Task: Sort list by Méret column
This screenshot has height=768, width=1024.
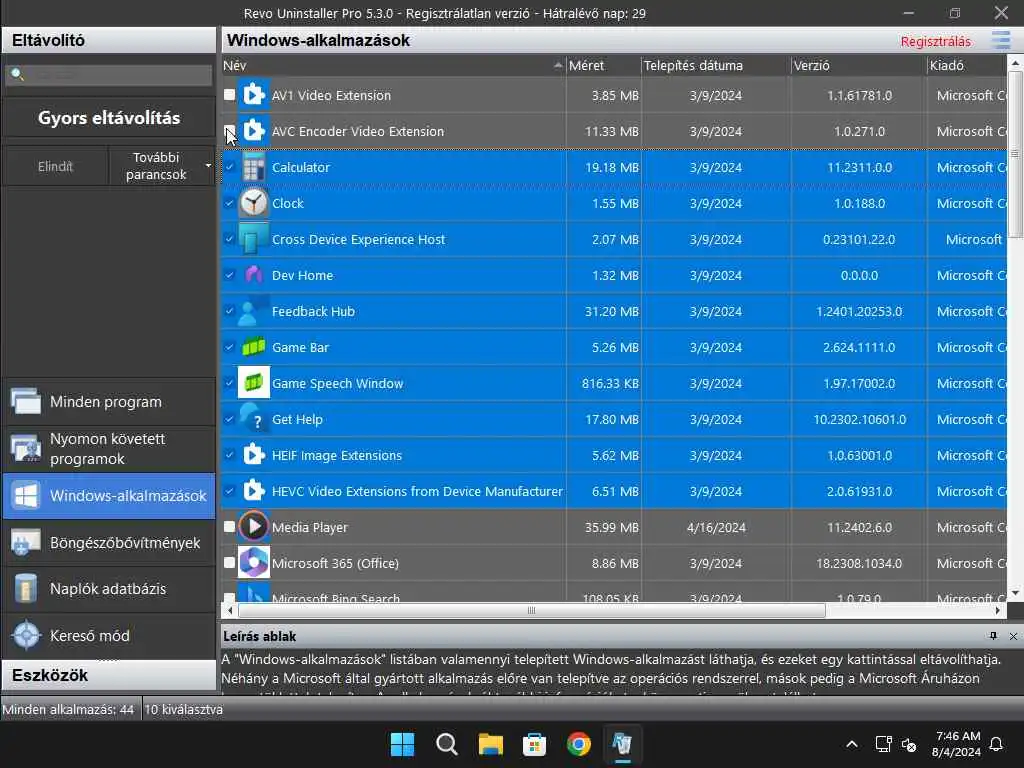Action: click(603, 65)
